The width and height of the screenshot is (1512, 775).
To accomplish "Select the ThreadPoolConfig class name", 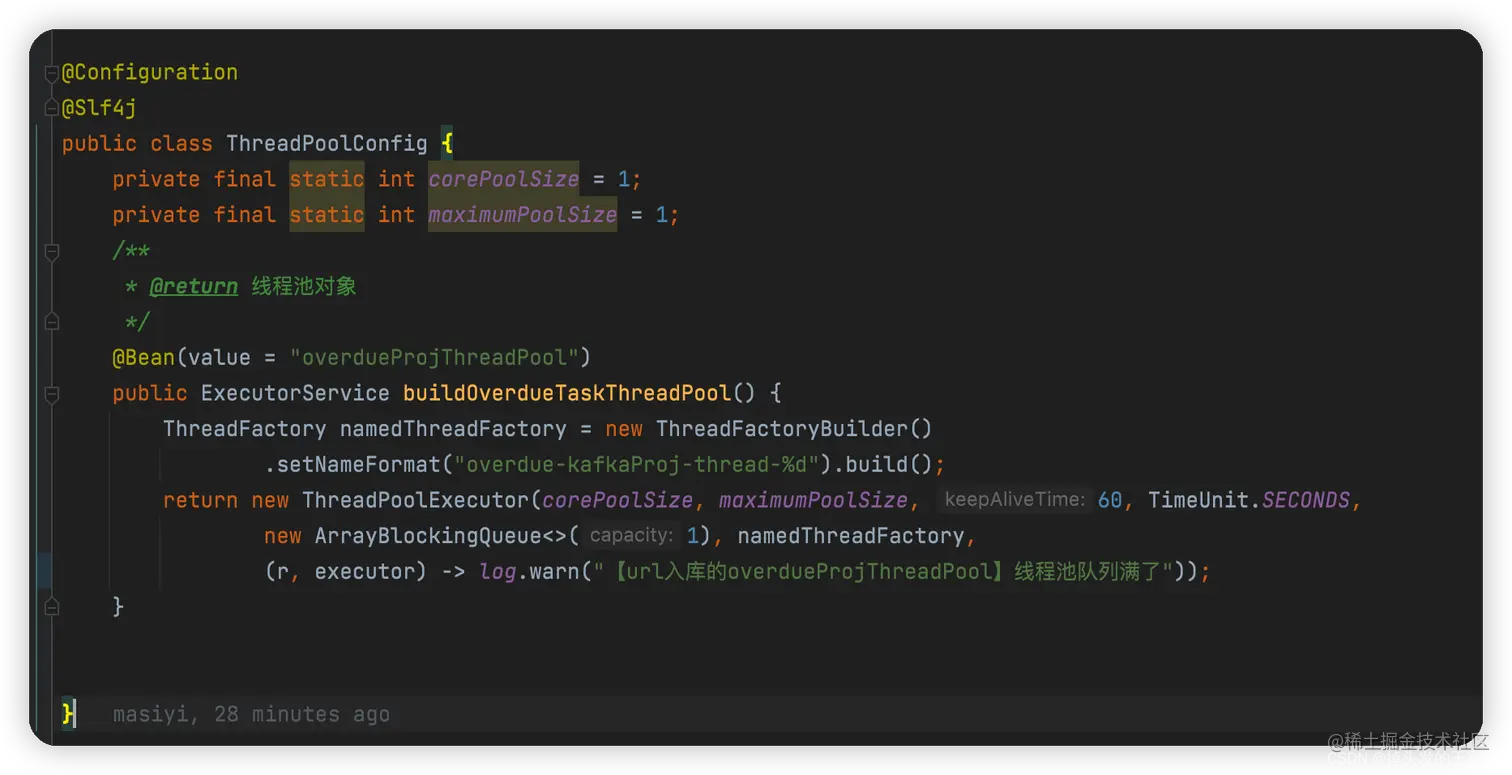I will pos(327,144).
